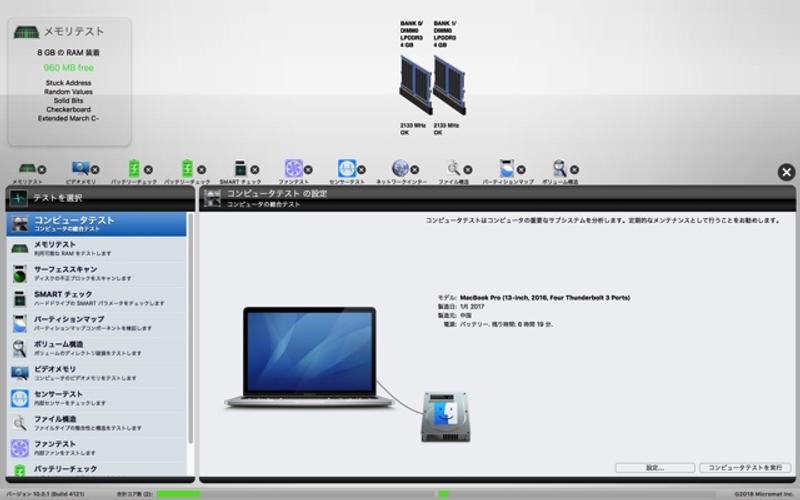Click the メモリテスト icon in the queue strip
800x500 pixels.
coord(27,168)
